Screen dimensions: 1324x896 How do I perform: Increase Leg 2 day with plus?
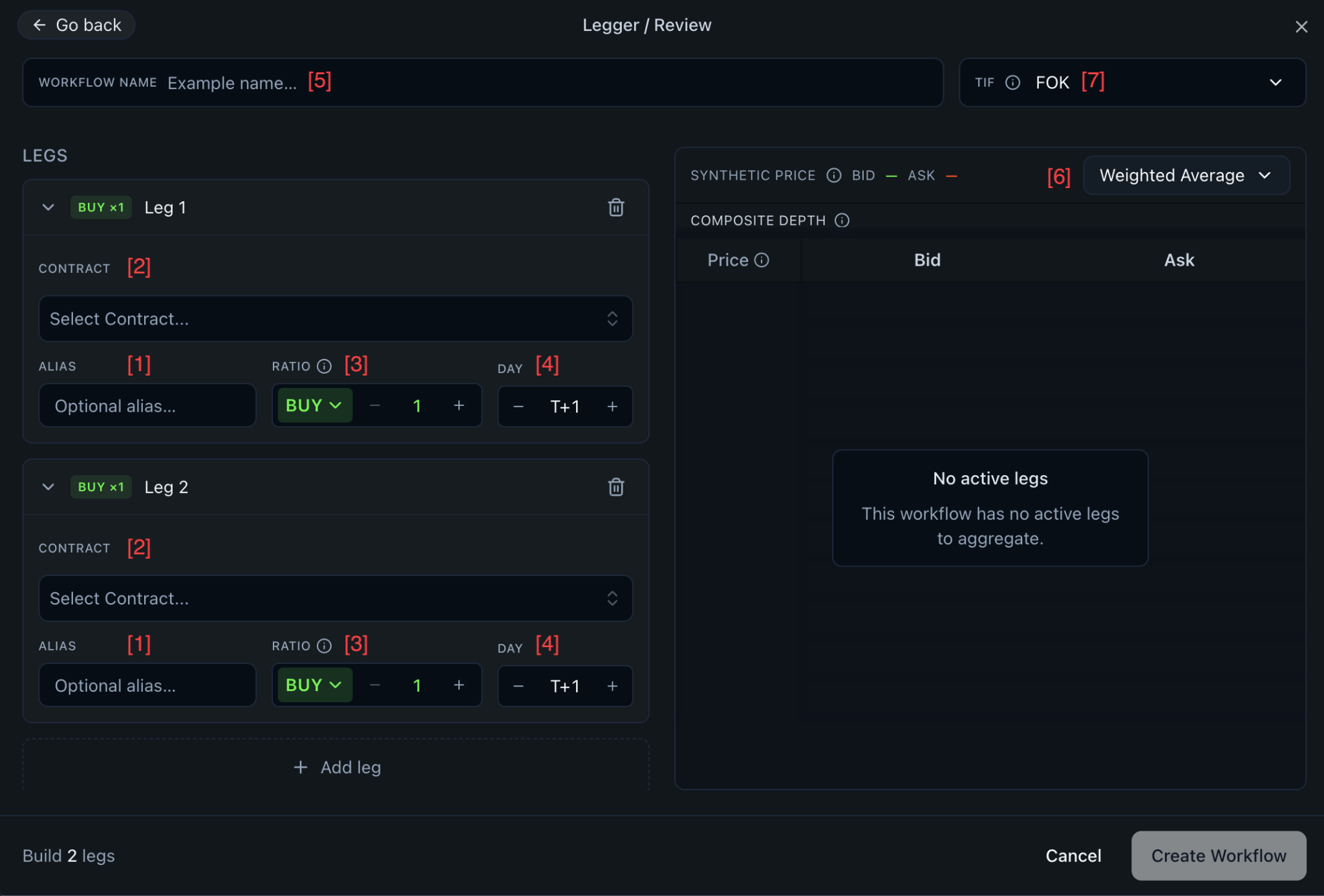tap(612, 686)
